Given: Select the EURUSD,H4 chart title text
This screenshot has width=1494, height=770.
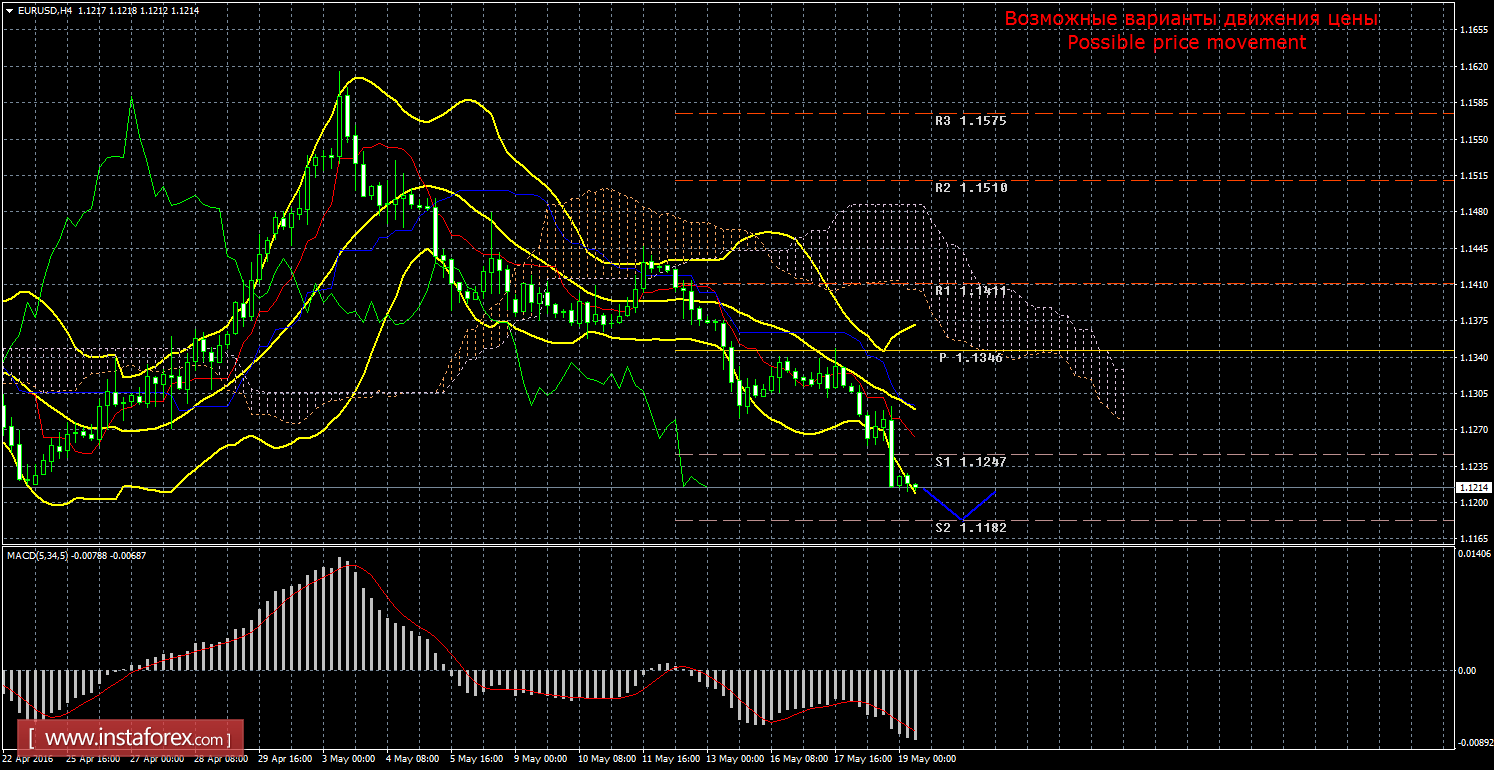Looking at the screenshot, I should 45,9.
